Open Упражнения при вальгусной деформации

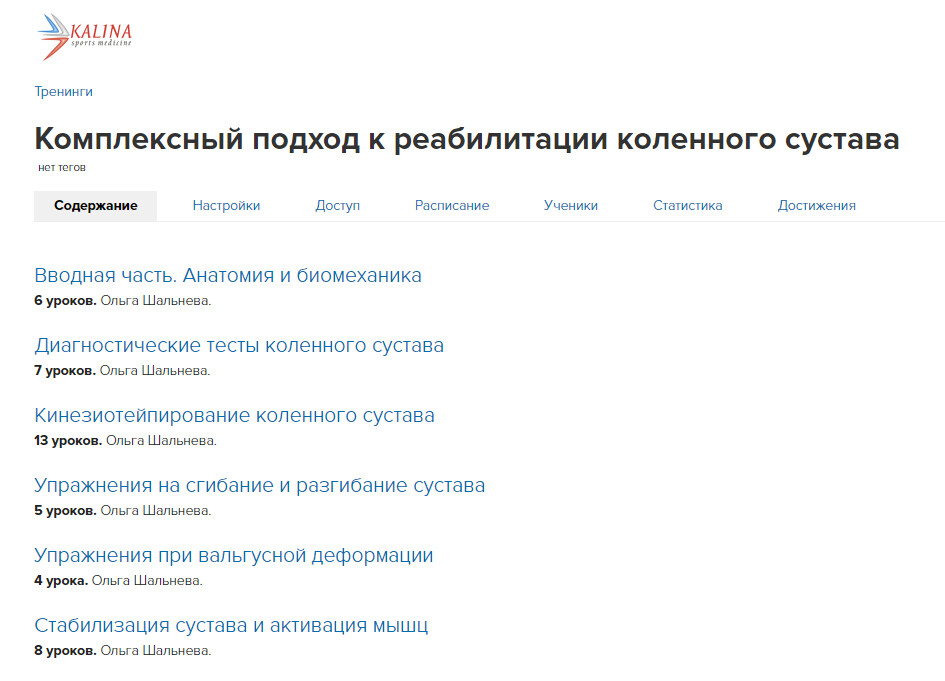click(x=233, y=555)
